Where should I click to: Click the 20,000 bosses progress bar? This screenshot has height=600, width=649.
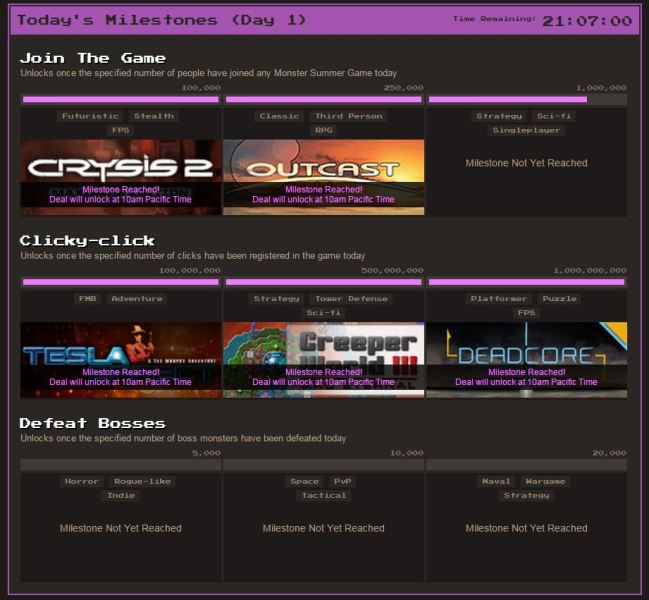pos(526,465)
